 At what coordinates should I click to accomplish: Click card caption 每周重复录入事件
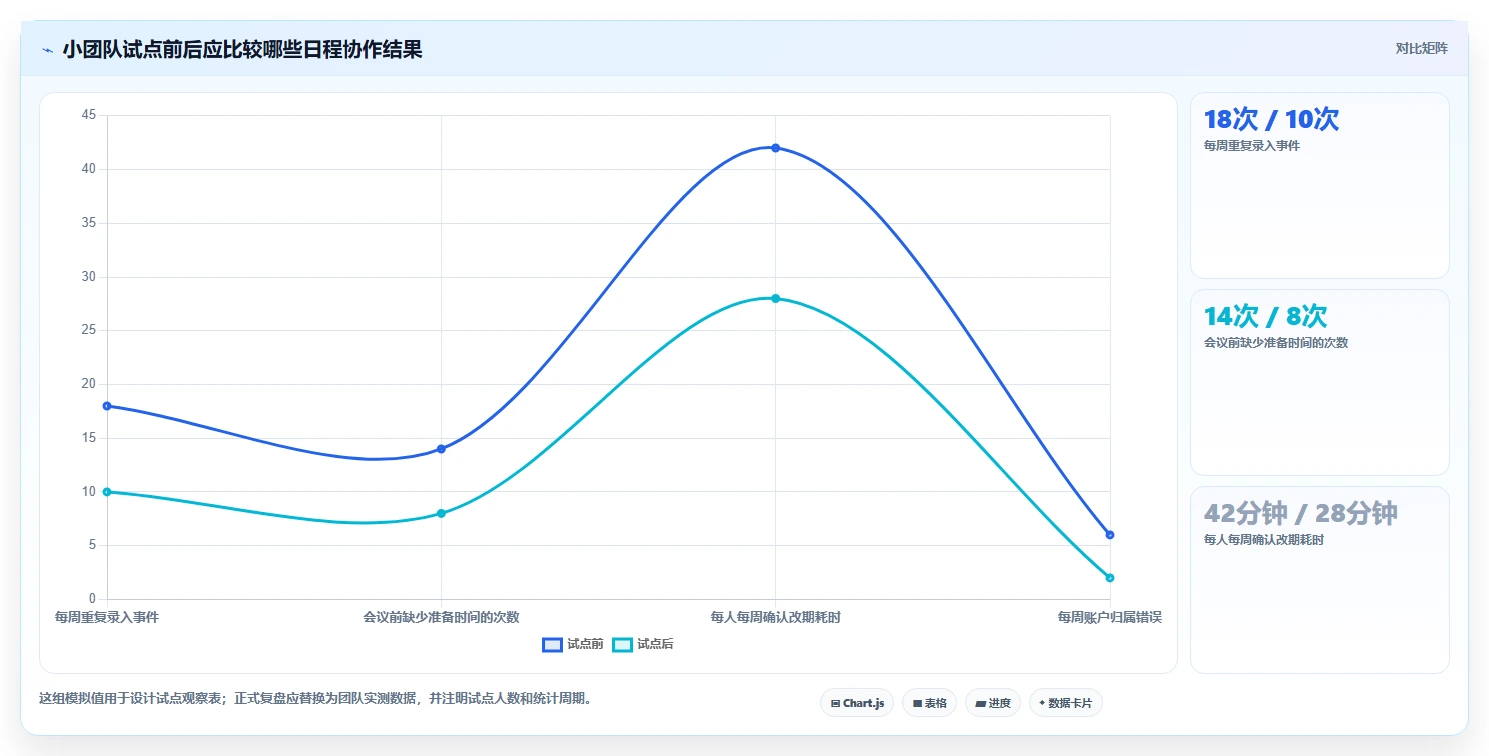[x=1252, y=146]
